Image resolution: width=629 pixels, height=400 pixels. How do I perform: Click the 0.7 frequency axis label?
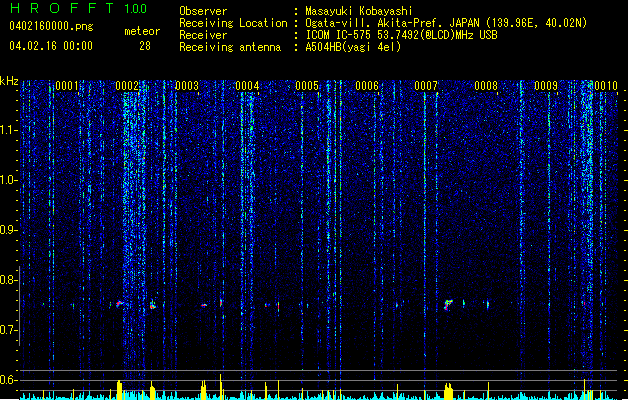(9, 330)
